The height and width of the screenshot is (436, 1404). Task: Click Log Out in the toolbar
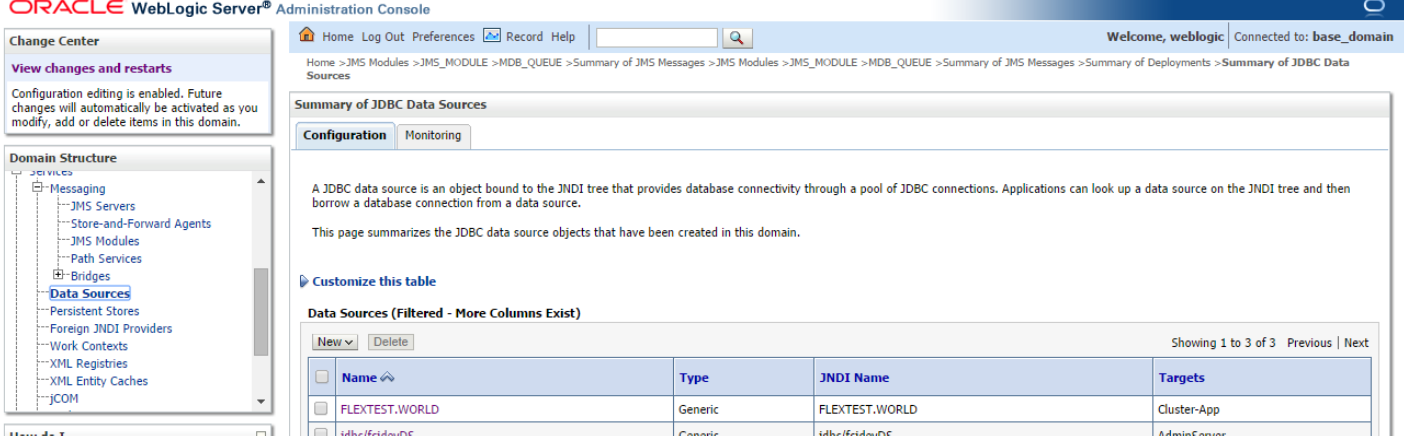(383, 37)
